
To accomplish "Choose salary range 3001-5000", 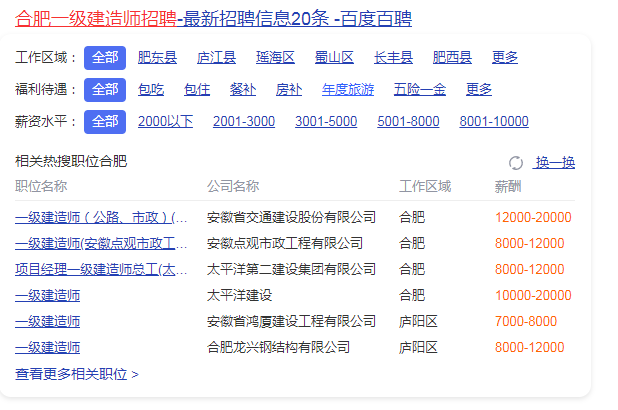I will tap(326, 122).
